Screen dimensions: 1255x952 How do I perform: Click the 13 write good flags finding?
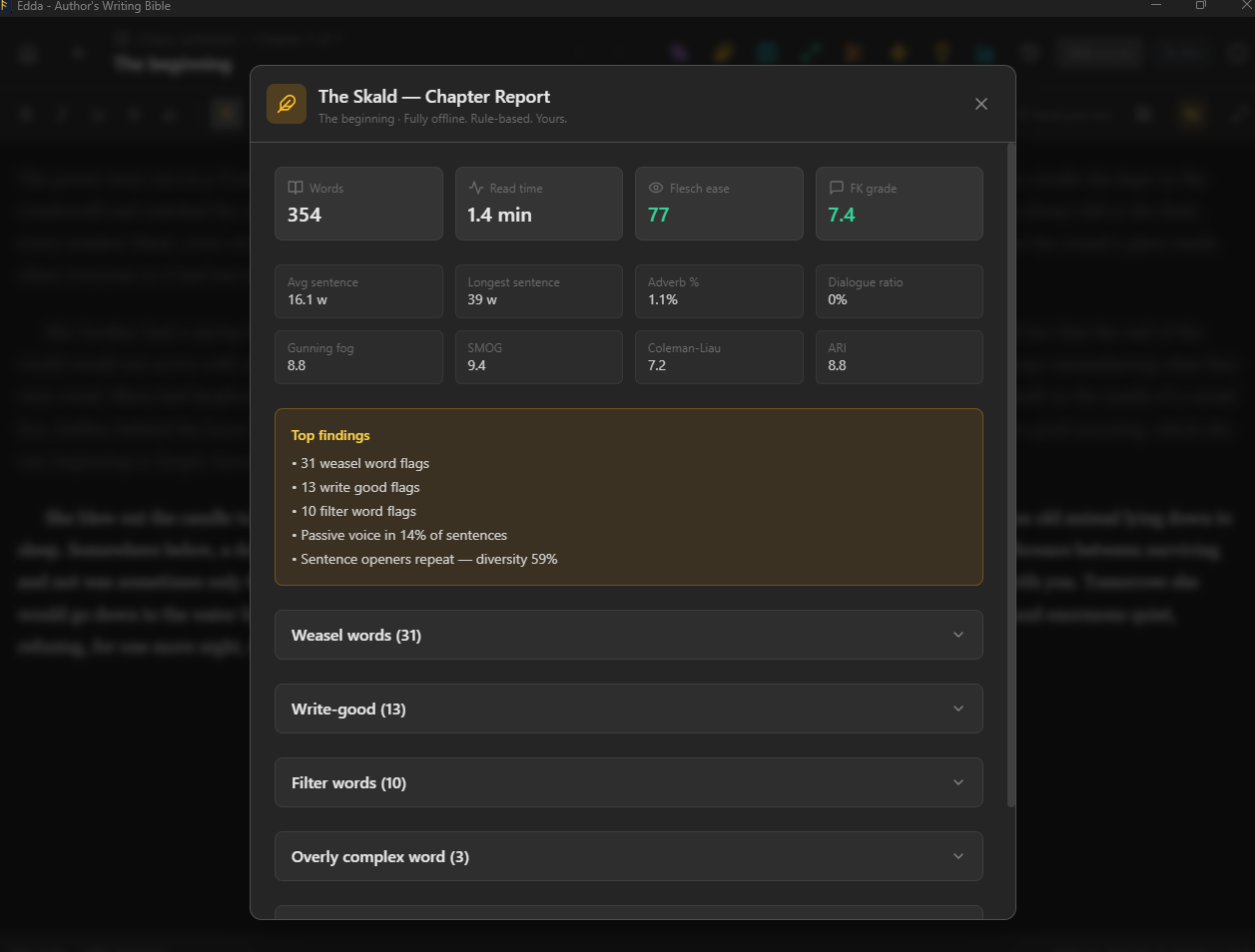click(355, 487)
